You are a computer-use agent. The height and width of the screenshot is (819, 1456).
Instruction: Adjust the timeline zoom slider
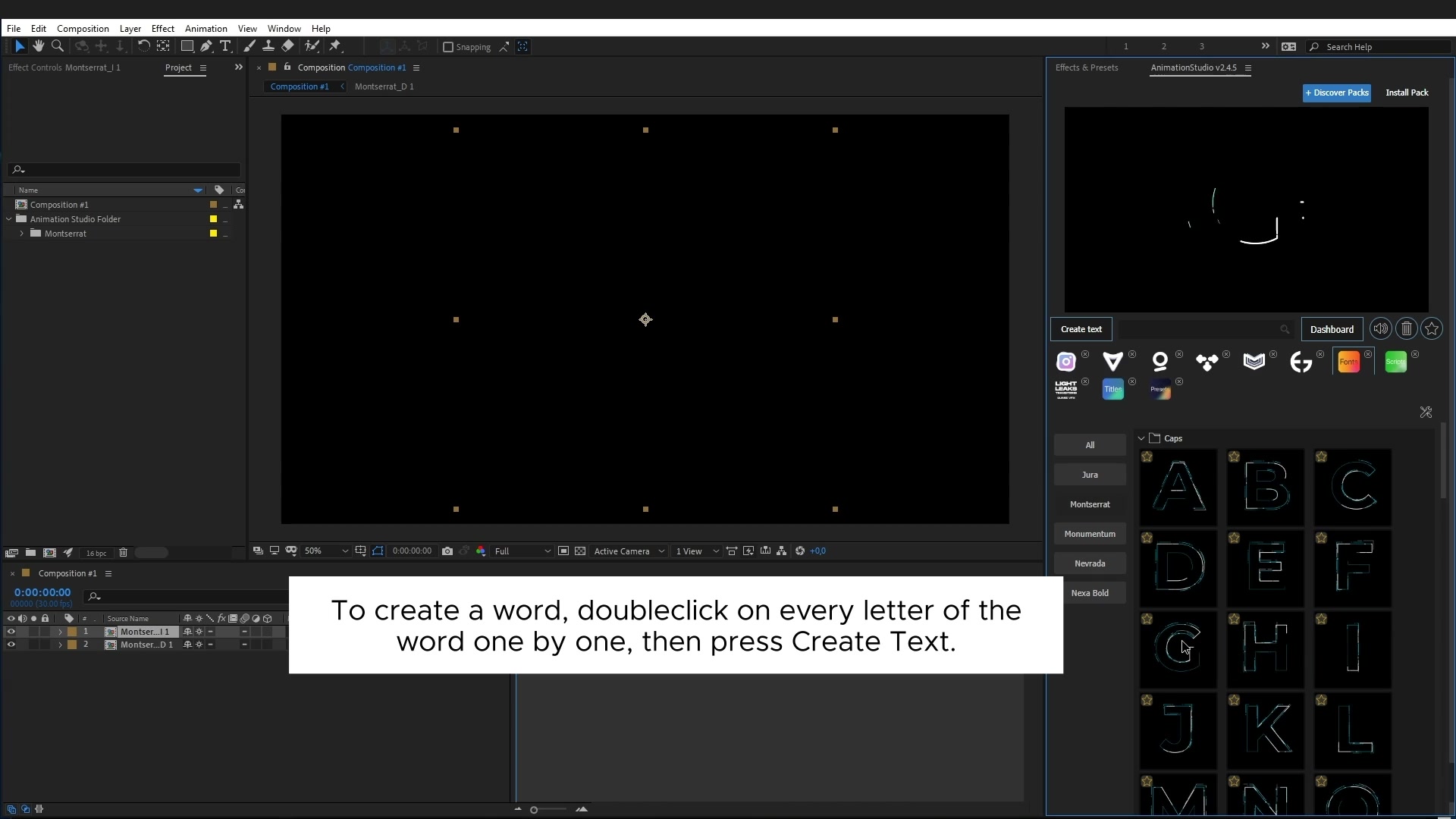coord(534,810)
